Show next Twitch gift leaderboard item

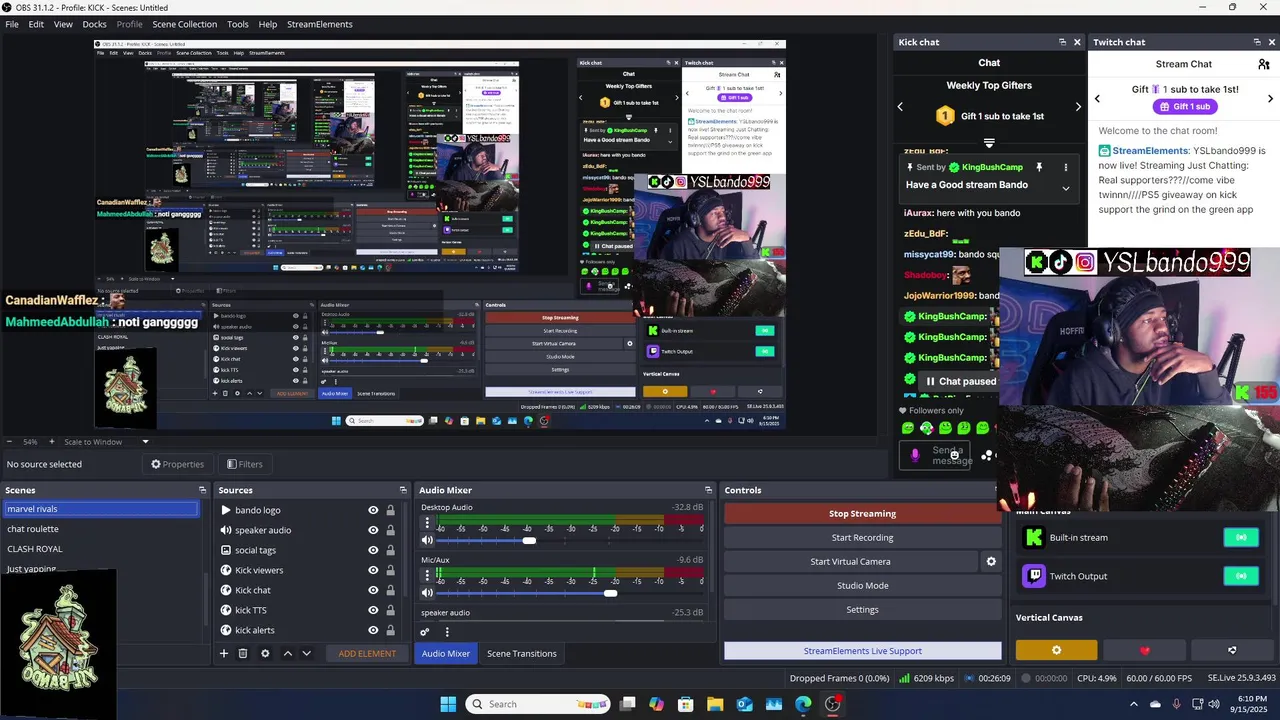[1270, 98]
